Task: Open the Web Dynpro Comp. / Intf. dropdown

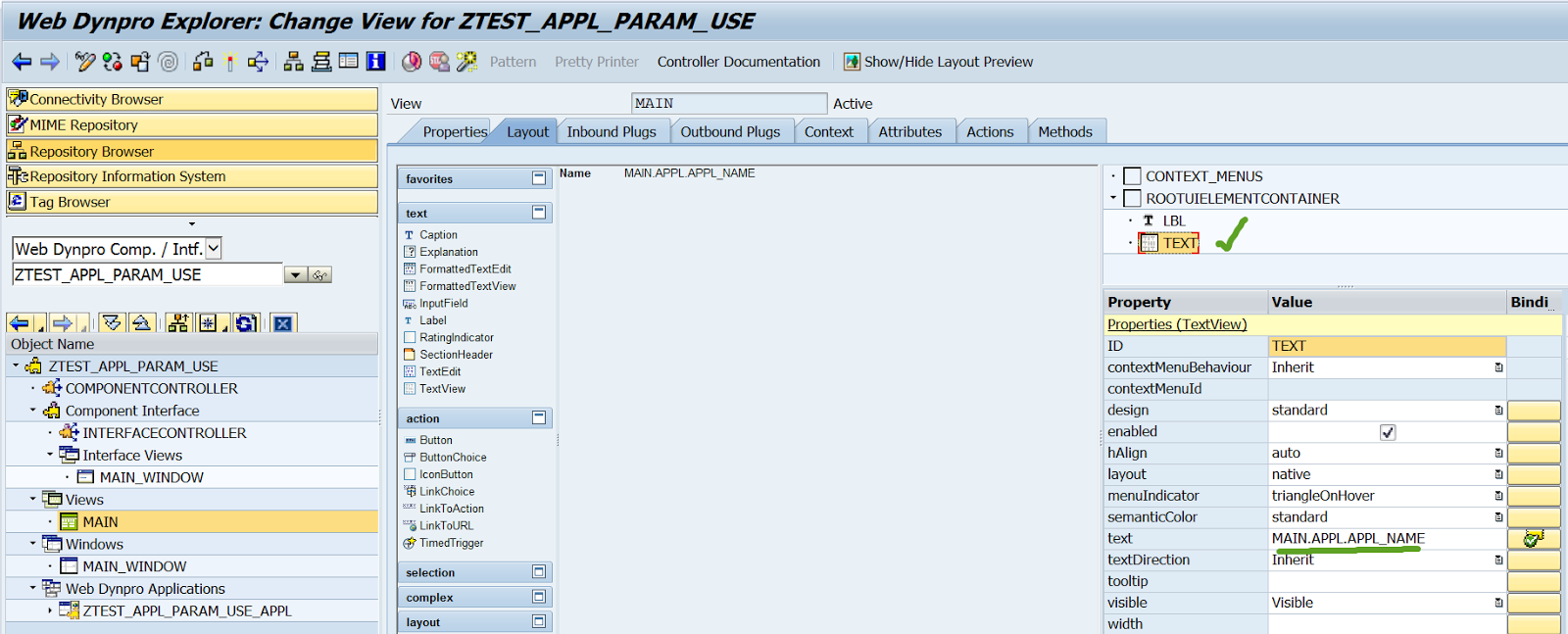Action: point(214,249)
